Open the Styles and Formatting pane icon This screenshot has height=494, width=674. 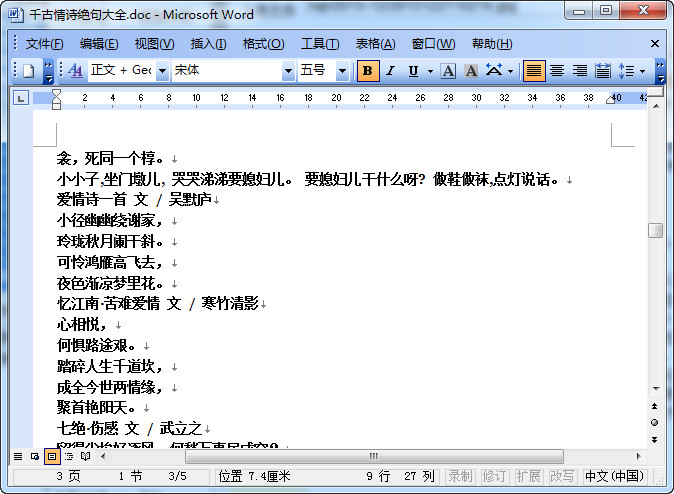click(x=76, y=71)
